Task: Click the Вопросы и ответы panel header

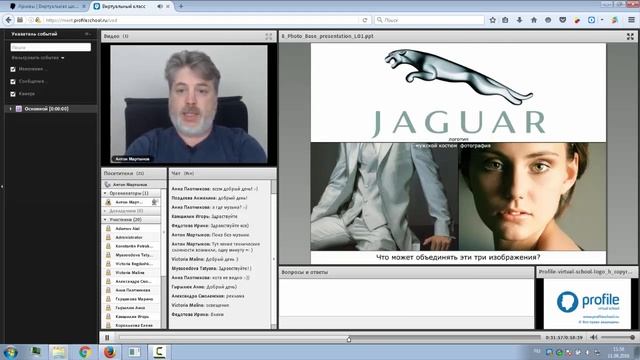Action: (x=407, y=272)
